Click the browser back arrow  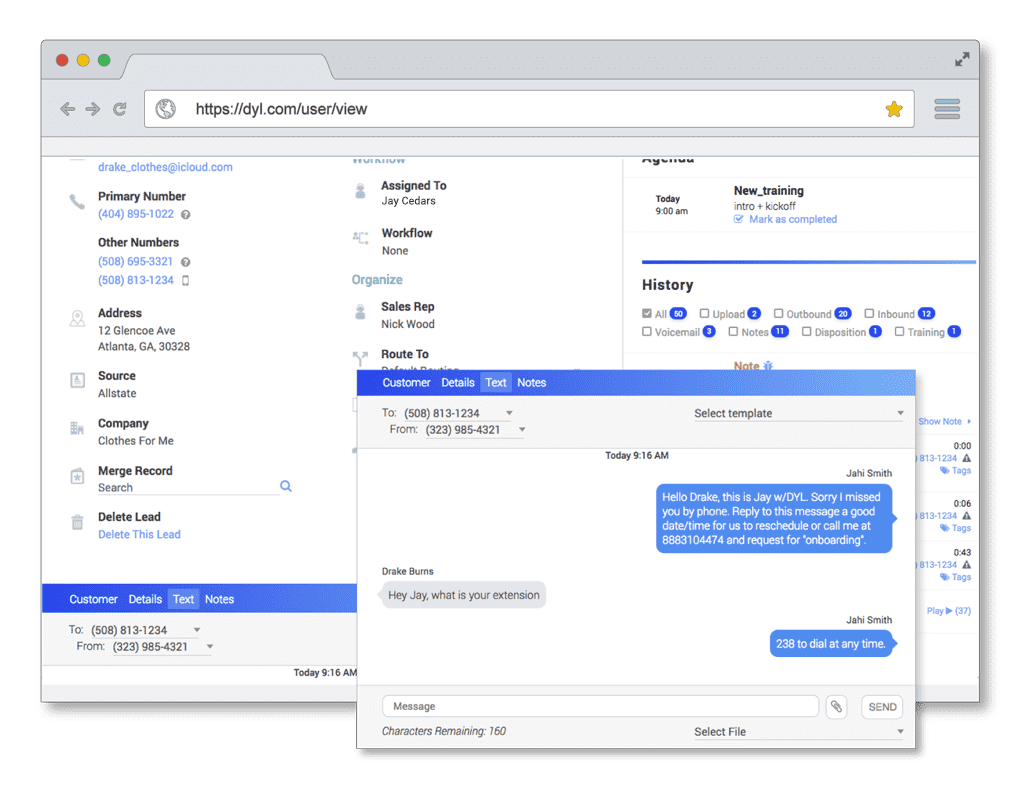click(x=67, y=109)
